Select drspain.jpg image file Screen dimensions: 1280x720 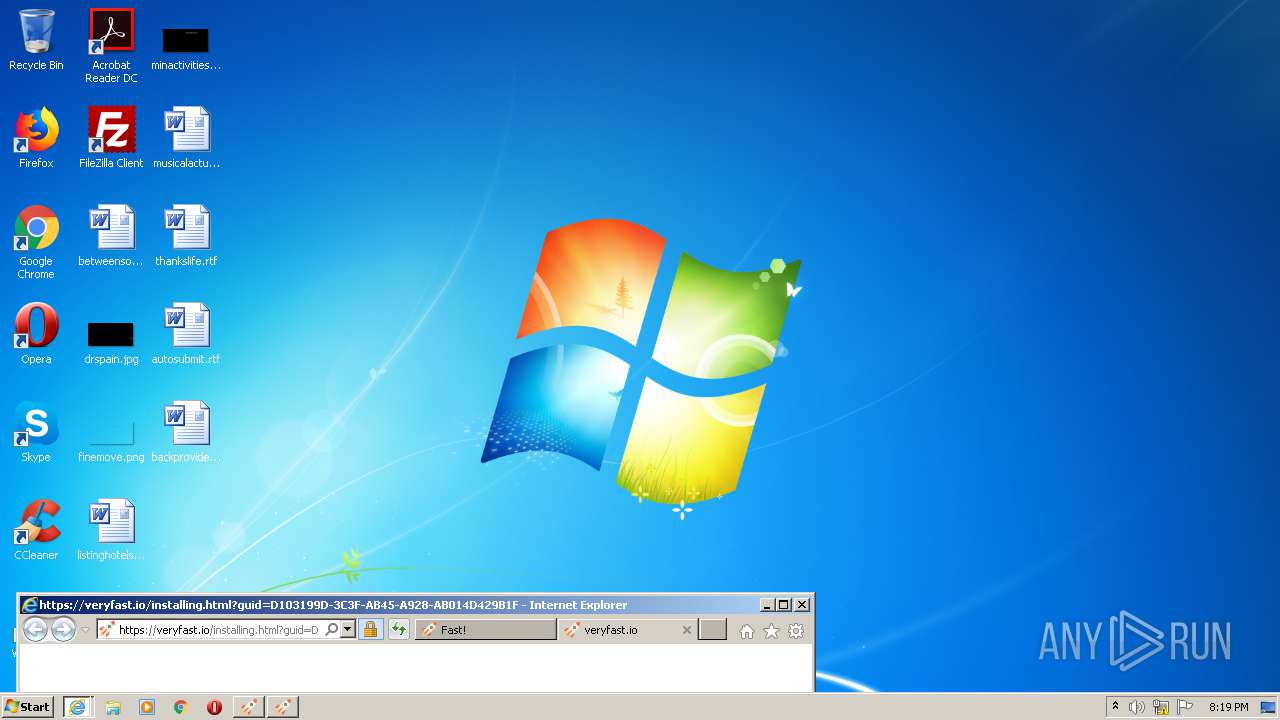pos(111,342)
